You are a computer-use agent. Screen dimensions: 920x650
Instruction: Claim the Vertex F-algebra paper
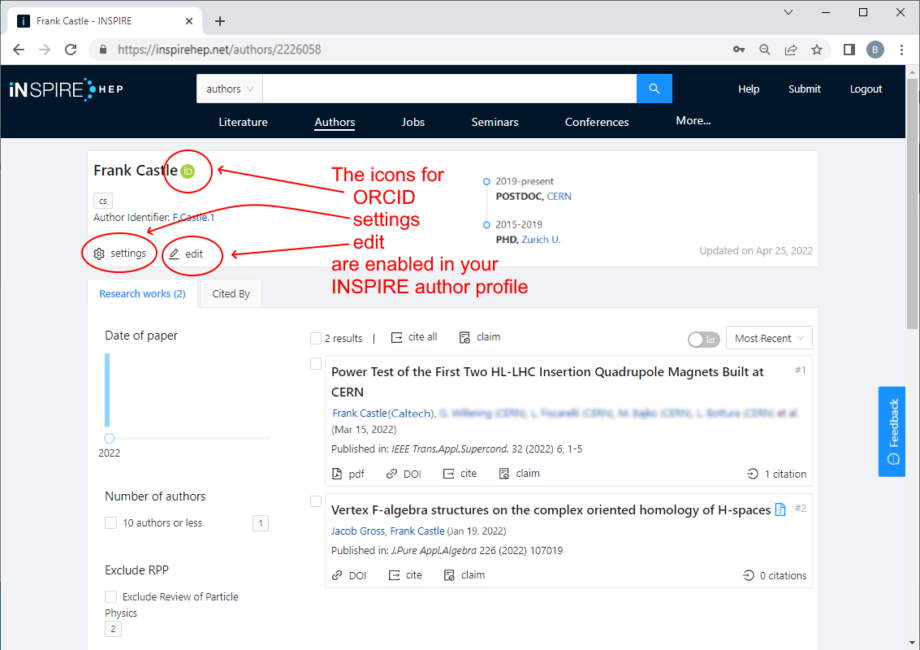464,575
